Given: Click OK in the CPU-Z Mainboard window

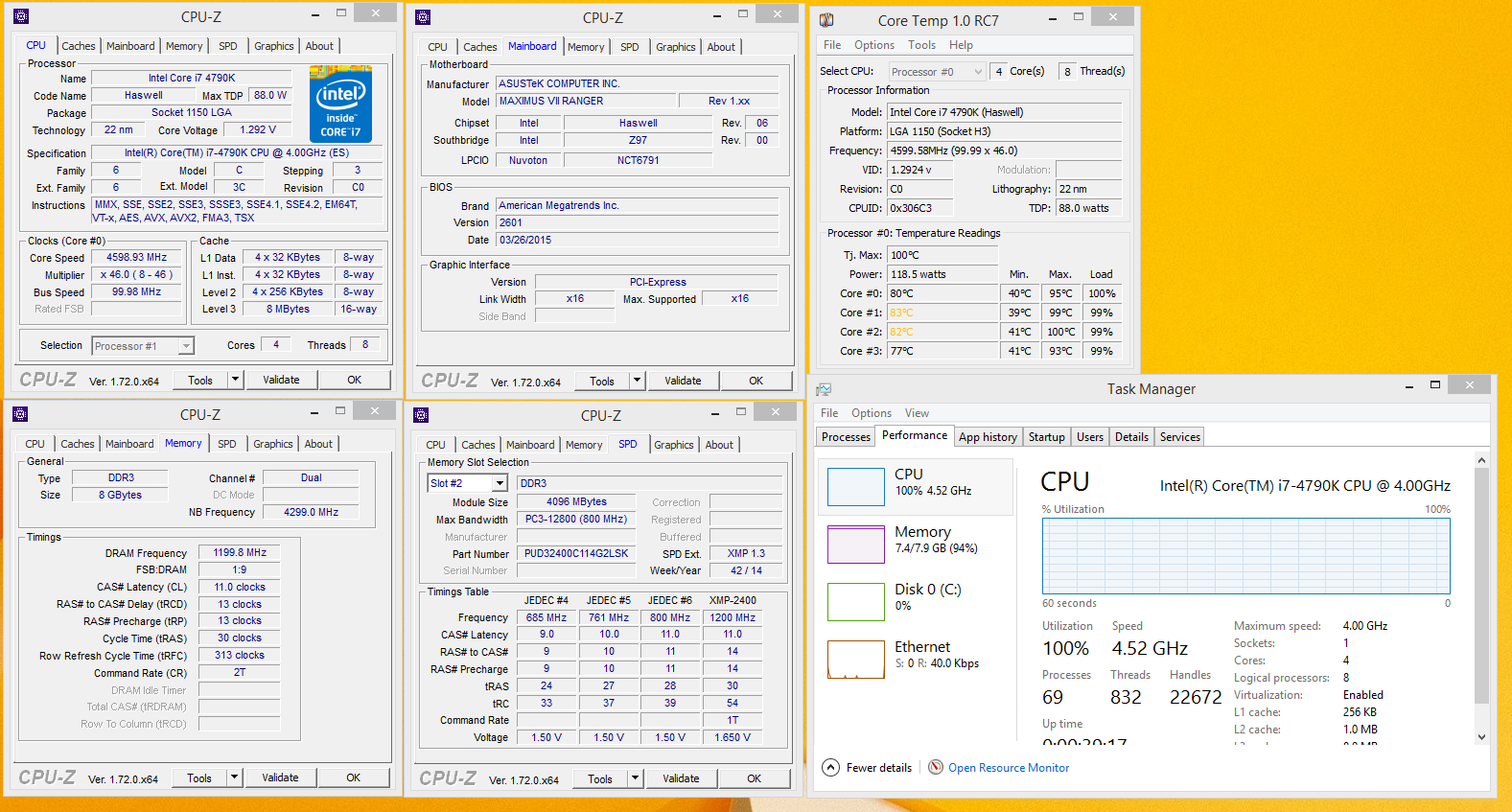Looking at the screenshot, I should tap(756, 381).
